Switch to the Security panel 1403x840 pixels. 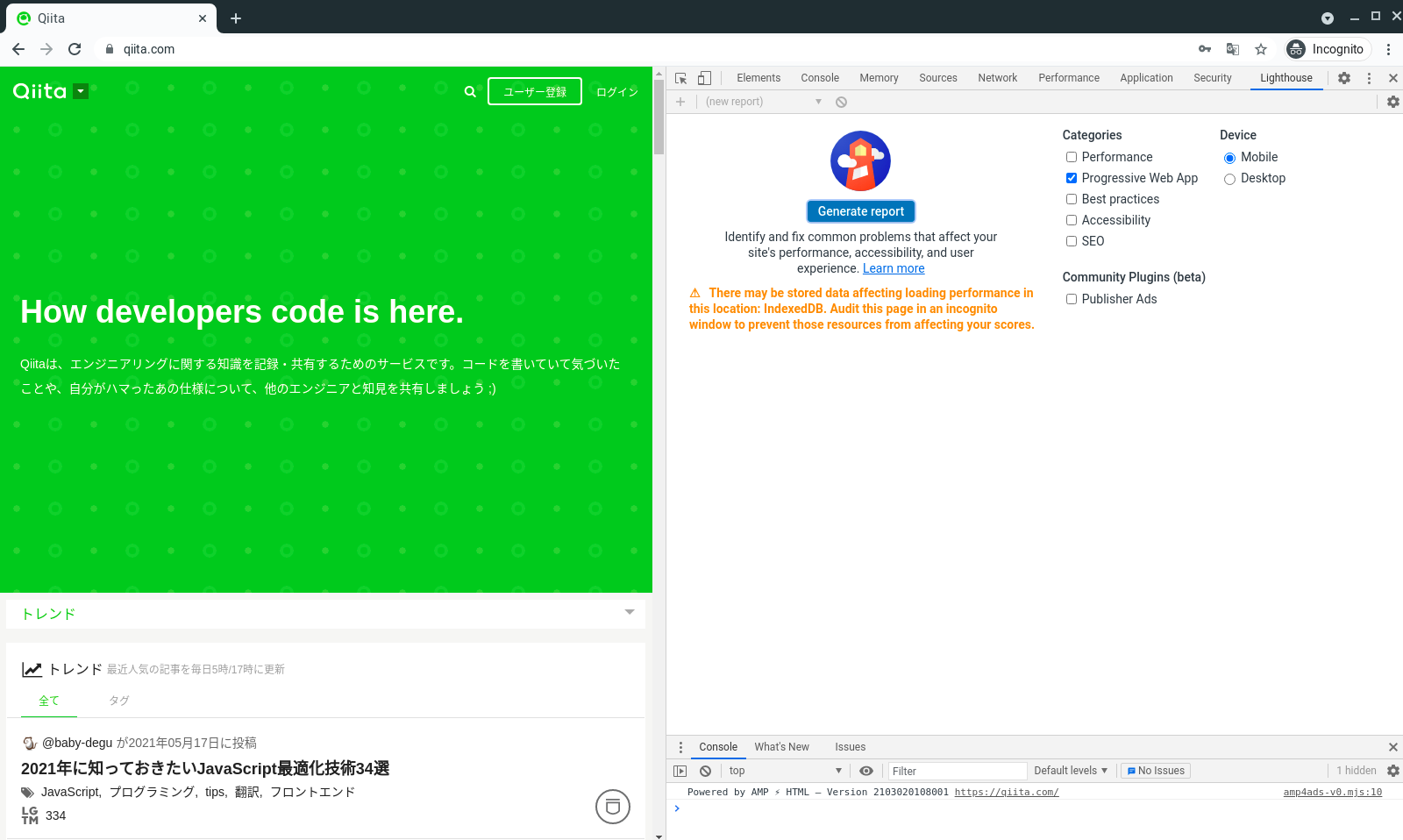click(x=1213, y=78)
